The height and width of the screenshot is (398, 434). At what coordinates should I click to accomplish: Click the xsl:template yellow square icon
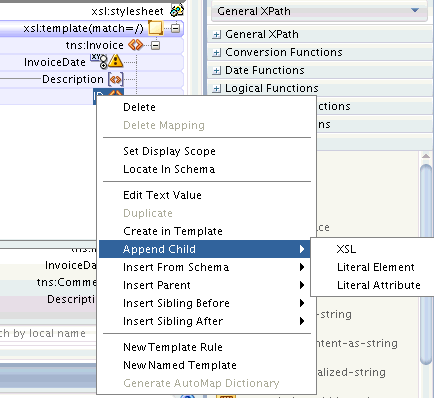pyautogui.click(x=155, y=28)
